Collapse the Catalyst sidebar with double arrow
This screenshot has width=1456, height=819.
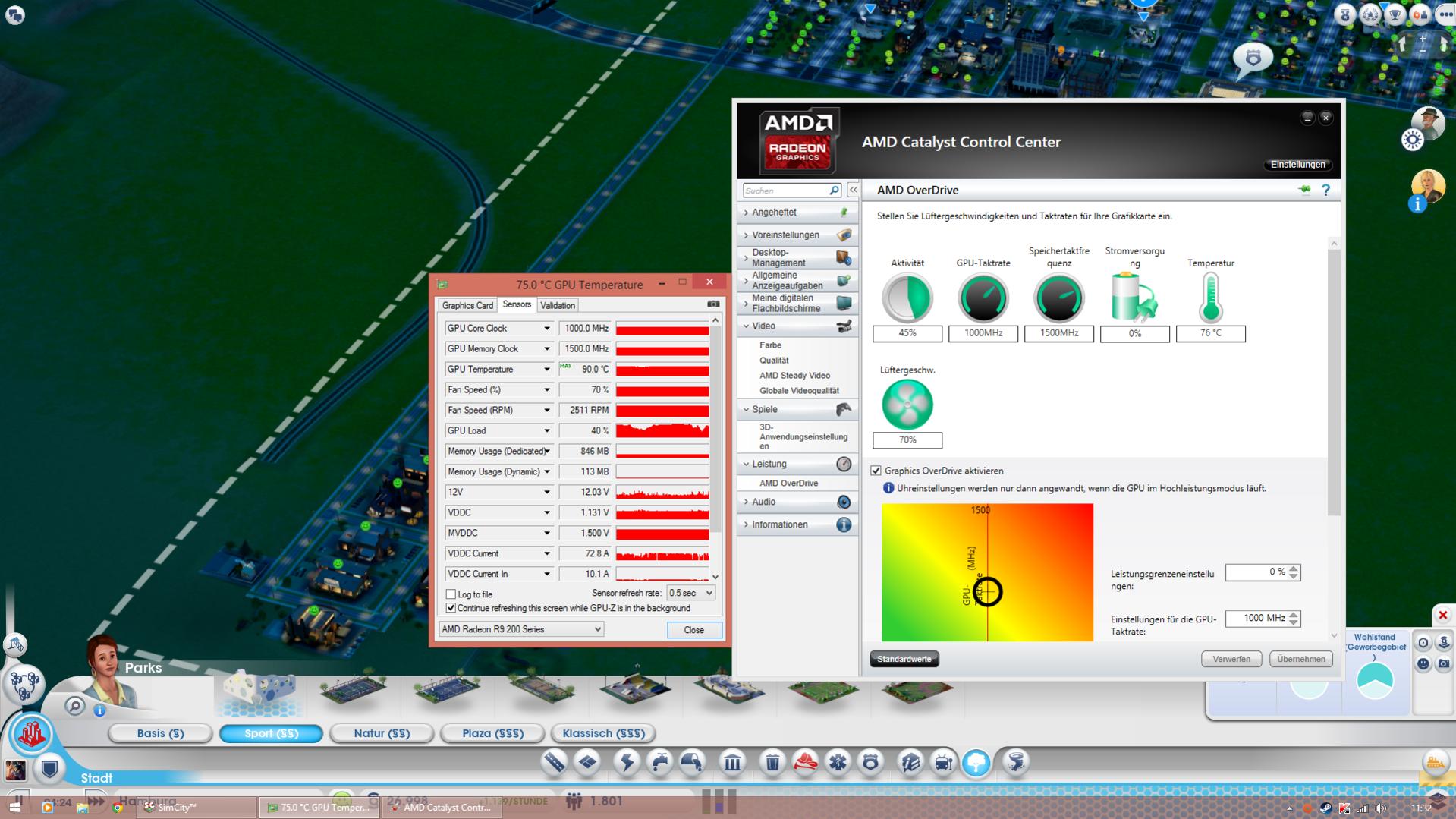click(853, 190)
